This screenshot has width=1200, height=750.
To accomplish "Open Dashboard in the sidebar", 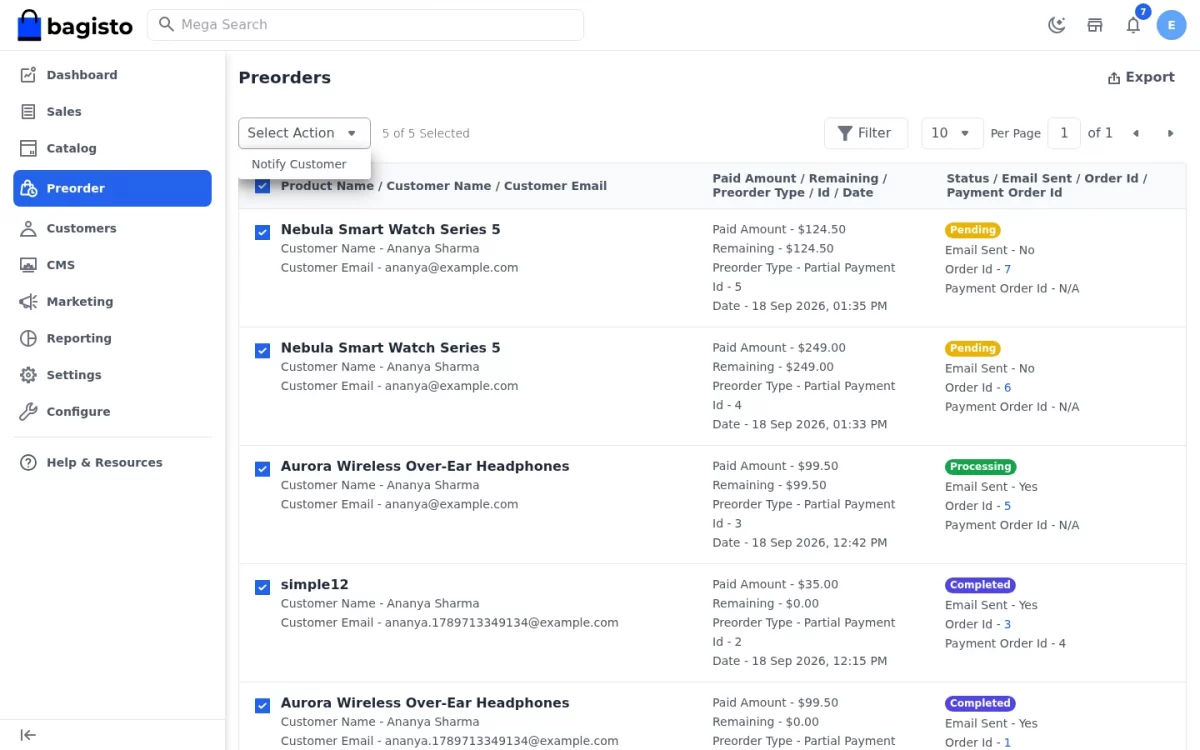I will (x=112, y=75).
